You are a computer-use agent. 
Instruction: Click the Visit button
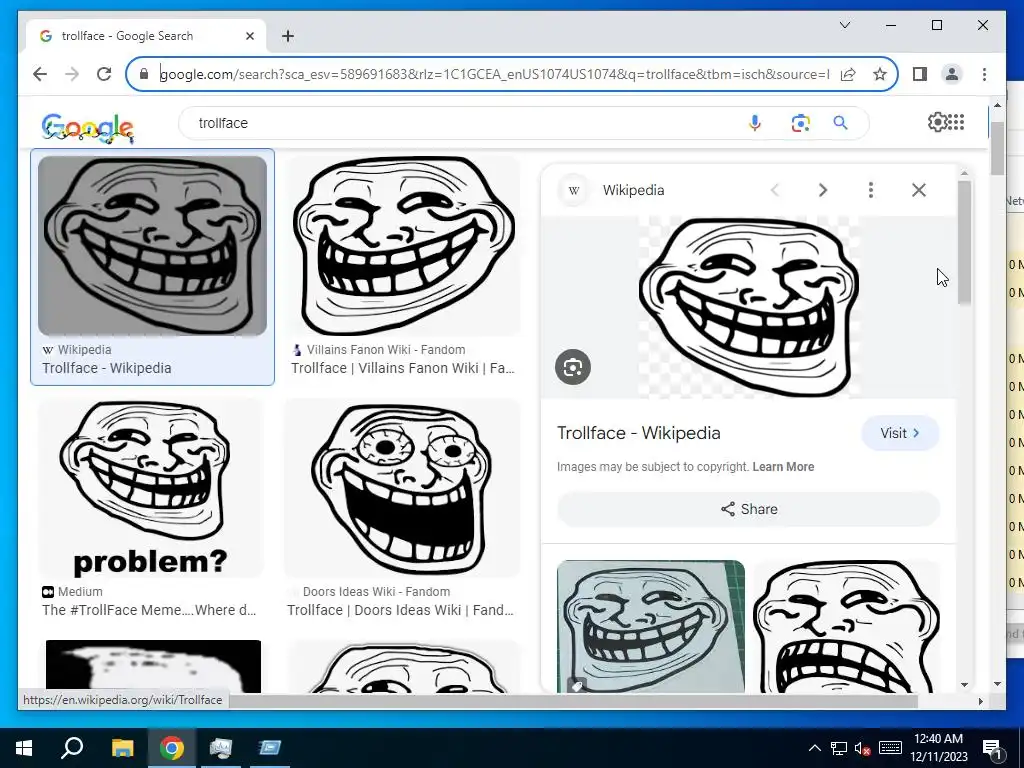click(x=900, y=433)
